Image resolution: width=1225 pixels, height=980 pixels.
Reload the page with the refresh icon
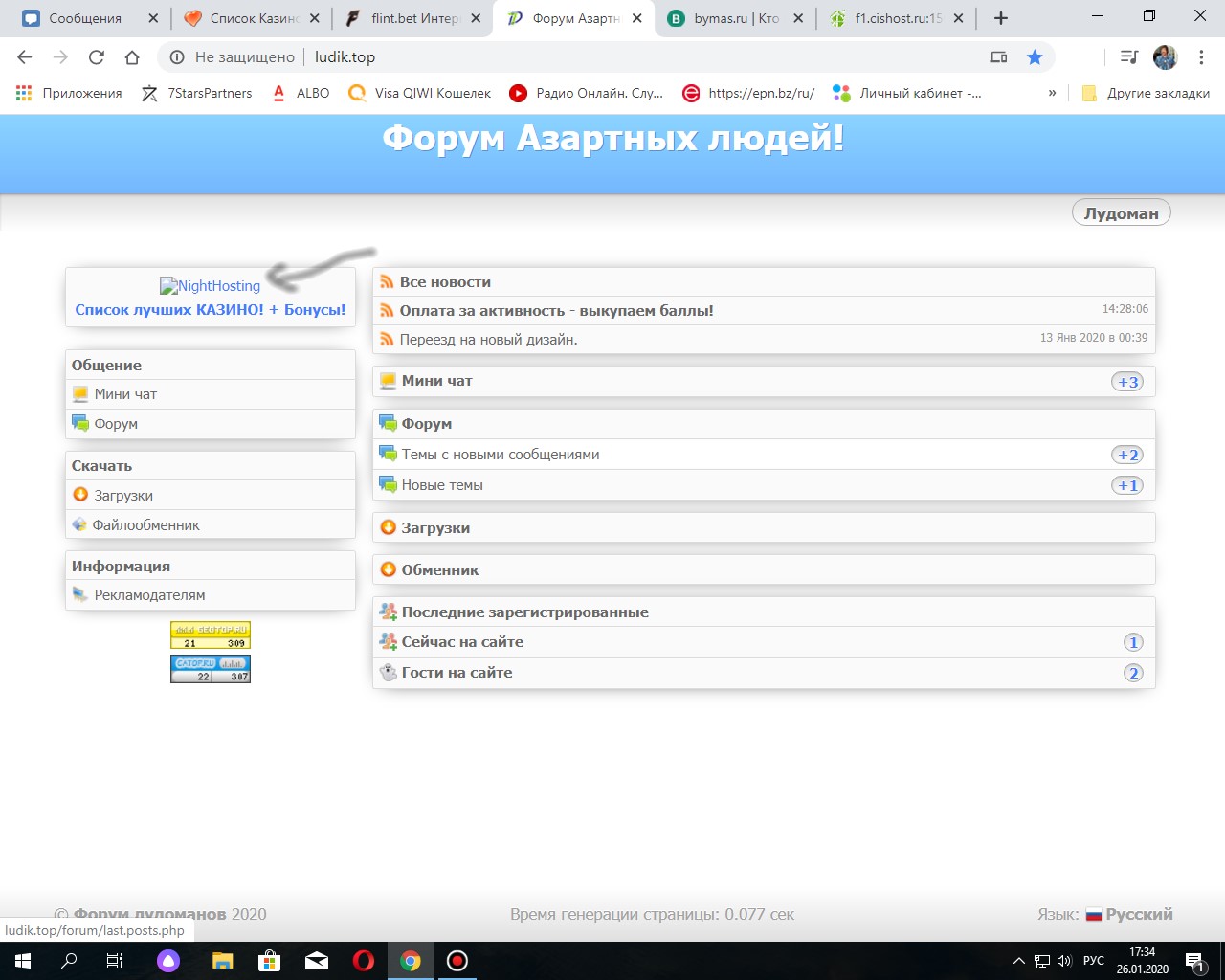(96, 57)
